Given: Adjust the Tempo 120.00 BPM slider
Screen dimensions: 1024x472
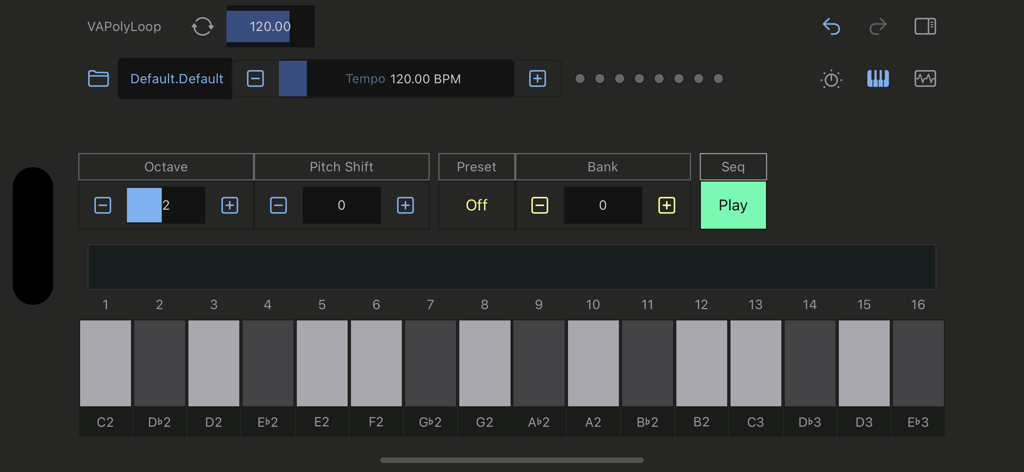Looking at the screenshot, I should pyautogui.click(x=396, y=79).
